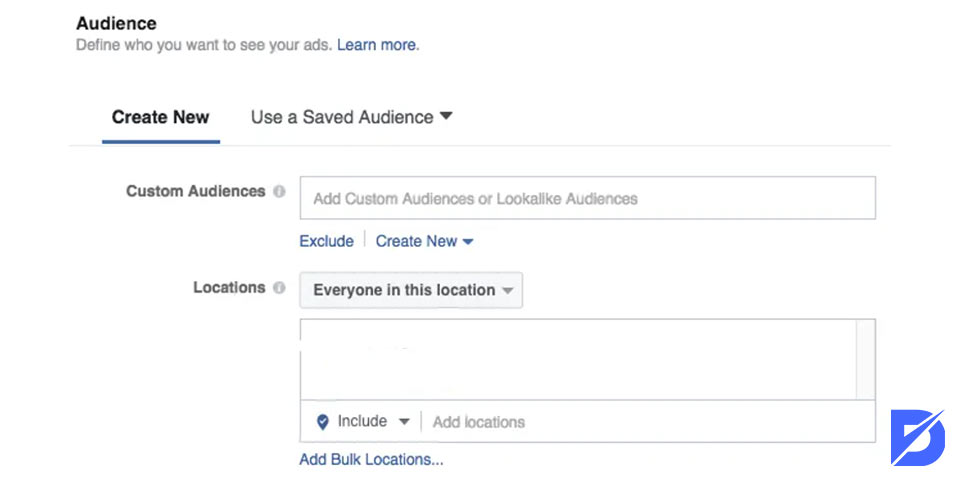Switch to the Create New tab

pos(160,117)
